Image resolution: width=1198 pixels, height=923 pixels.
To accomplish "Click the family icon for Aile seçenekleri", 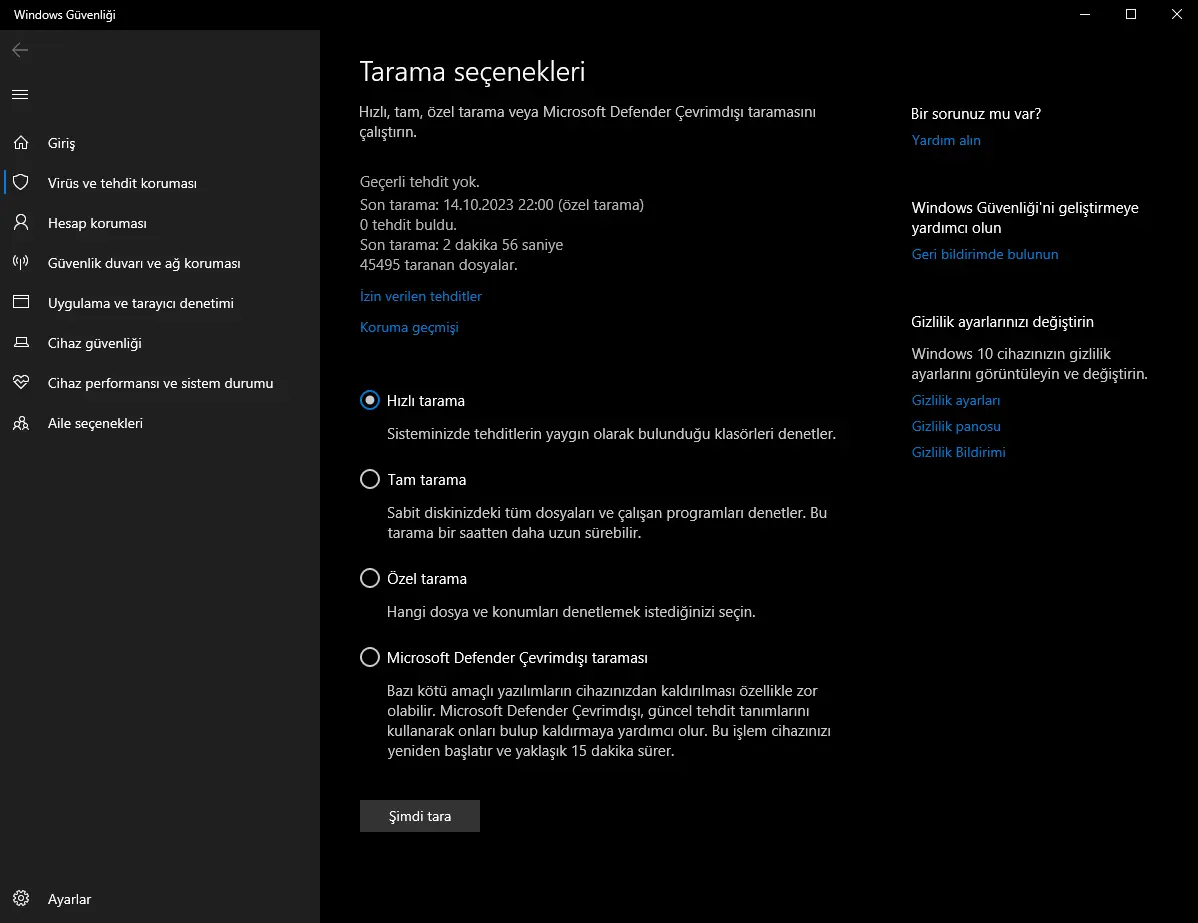I will pos(21,423).
